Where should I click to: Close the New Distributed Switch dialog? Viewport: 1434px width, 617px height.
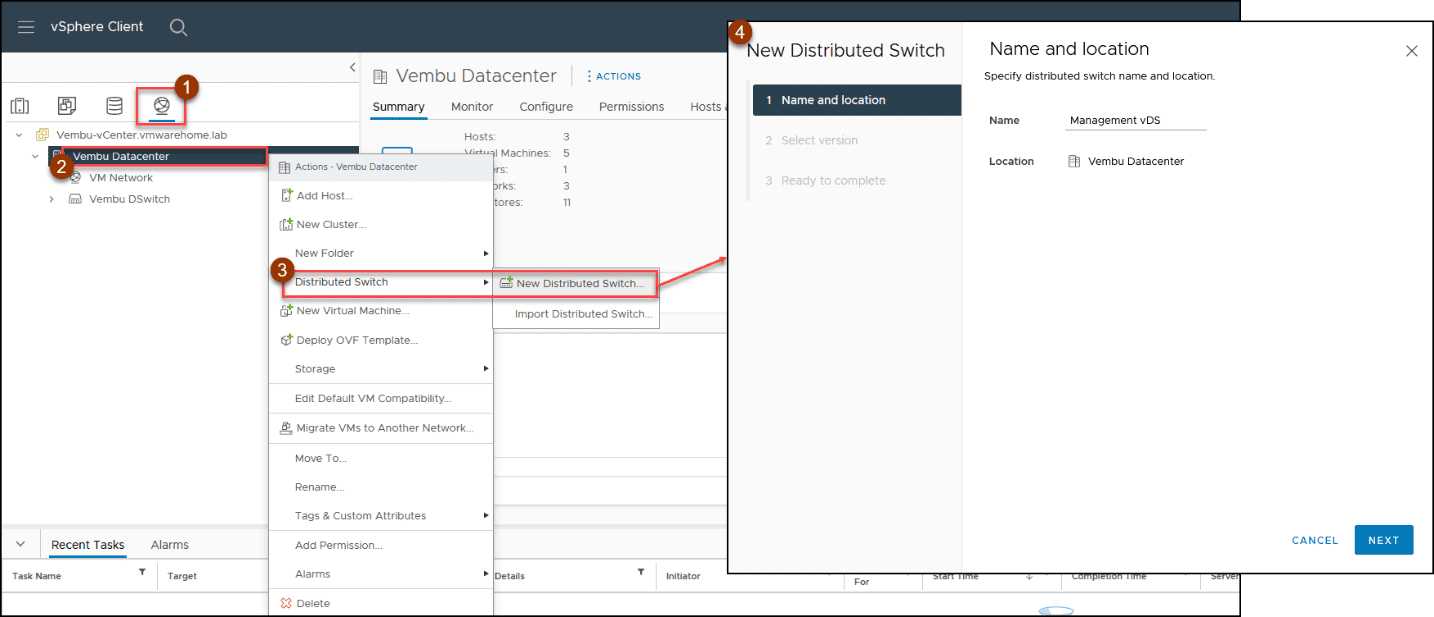pyautogui.click(x=1411, y=51)
